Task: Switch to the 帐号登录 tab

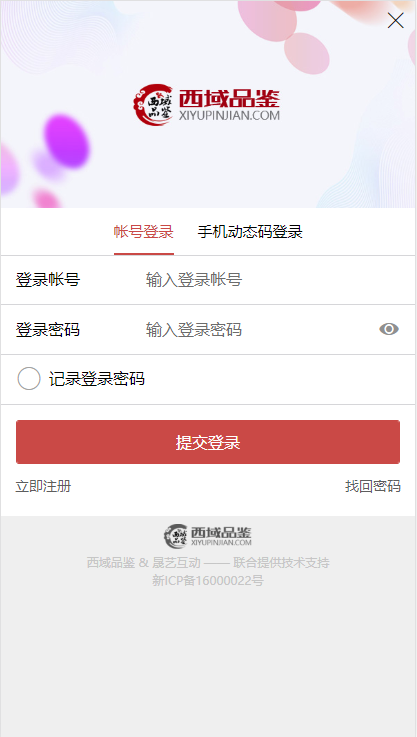Action: click(x=144, y=232)
